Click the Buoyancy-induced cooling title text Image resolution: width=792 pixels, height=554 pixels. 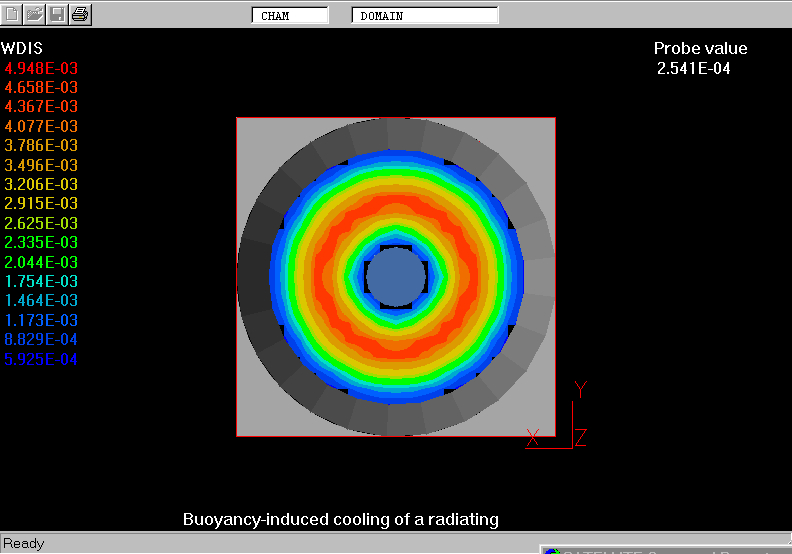[x=340, y=519]
